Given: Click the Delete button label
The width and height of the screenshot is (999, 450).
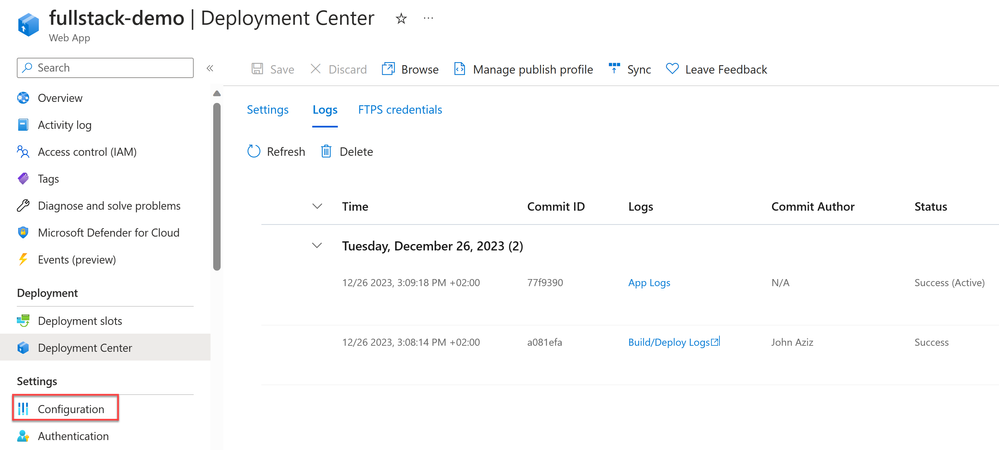Looking at the screenshot, I should (356, 152).
